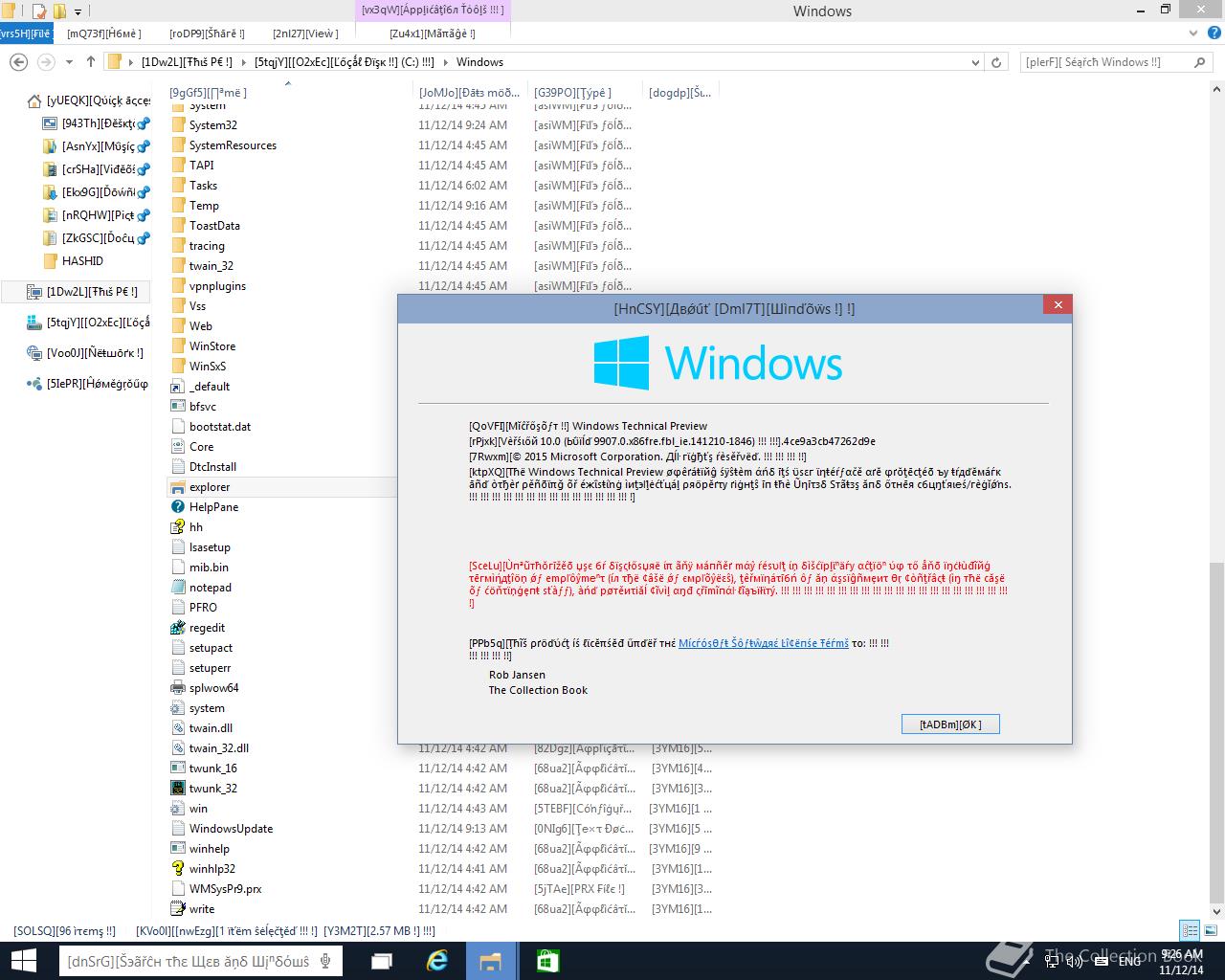
Task: Sort by the Name column header
Action: pyautogui.click(x=287, y=93)
